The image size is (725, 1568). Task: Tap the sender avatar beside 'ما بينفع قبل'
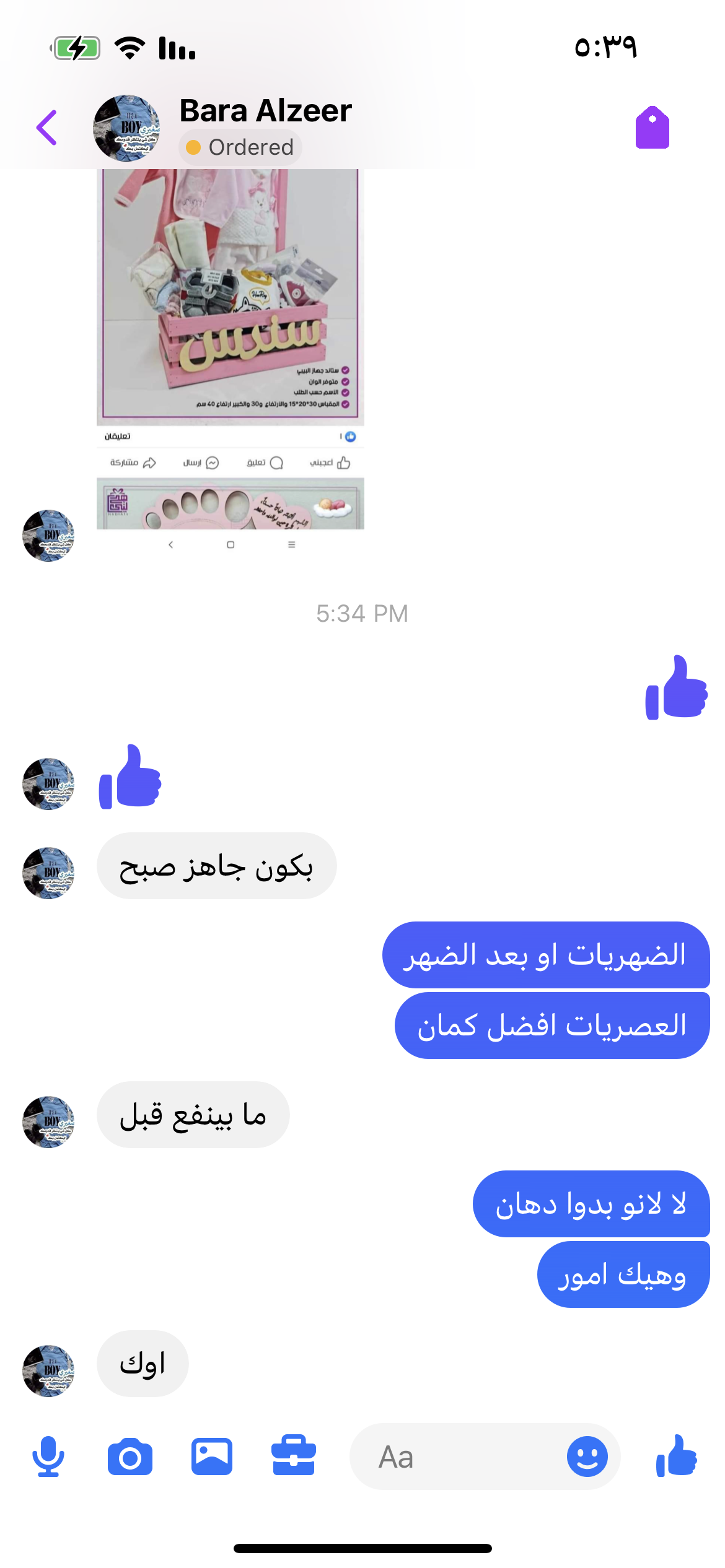tap(48, 1122)
